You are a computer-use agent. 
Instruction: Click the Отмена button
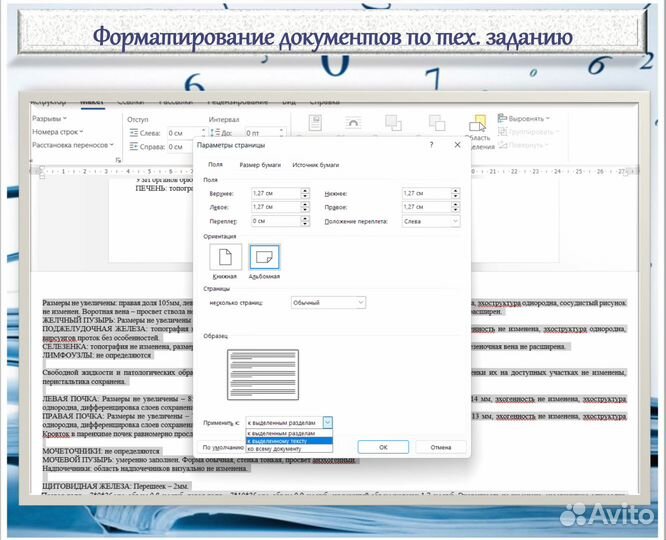tap(440, 447)
